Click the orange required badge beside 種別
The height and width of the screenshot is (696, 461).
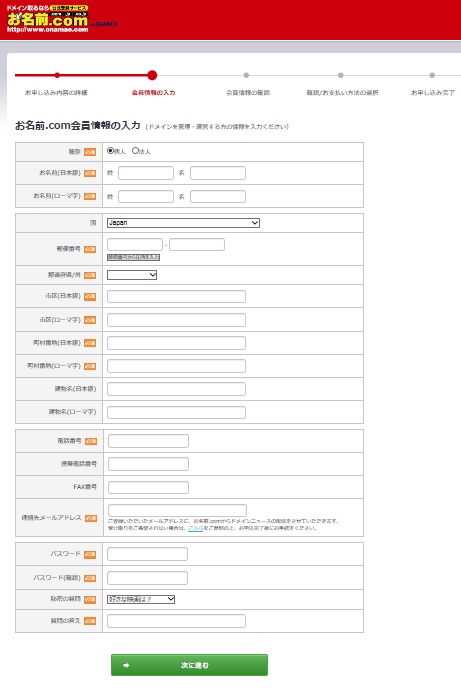click(x=90, y=152)
